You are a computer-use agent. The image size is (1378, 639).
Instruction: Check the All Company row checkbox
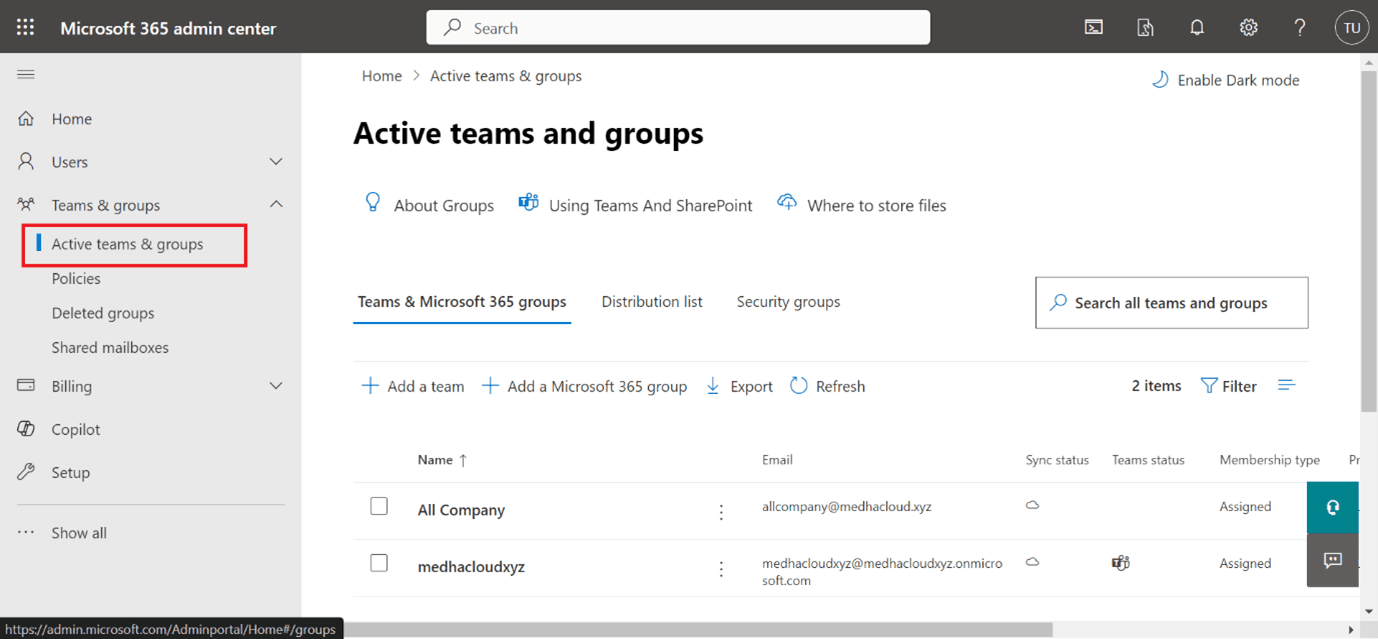[x=379, y=506]
